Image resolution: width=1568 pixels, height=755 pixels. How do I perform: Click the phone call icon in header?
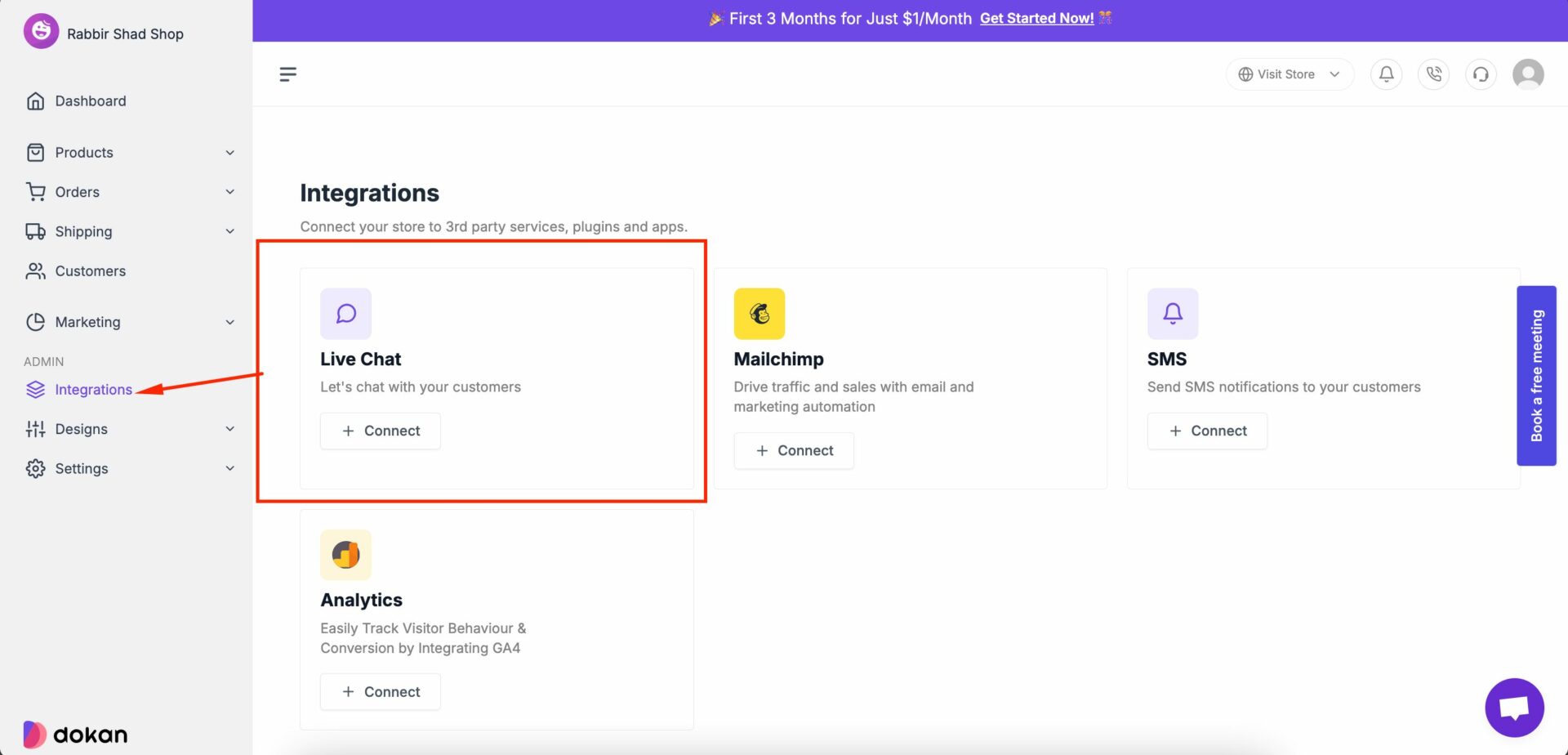tap(1433, 74)
